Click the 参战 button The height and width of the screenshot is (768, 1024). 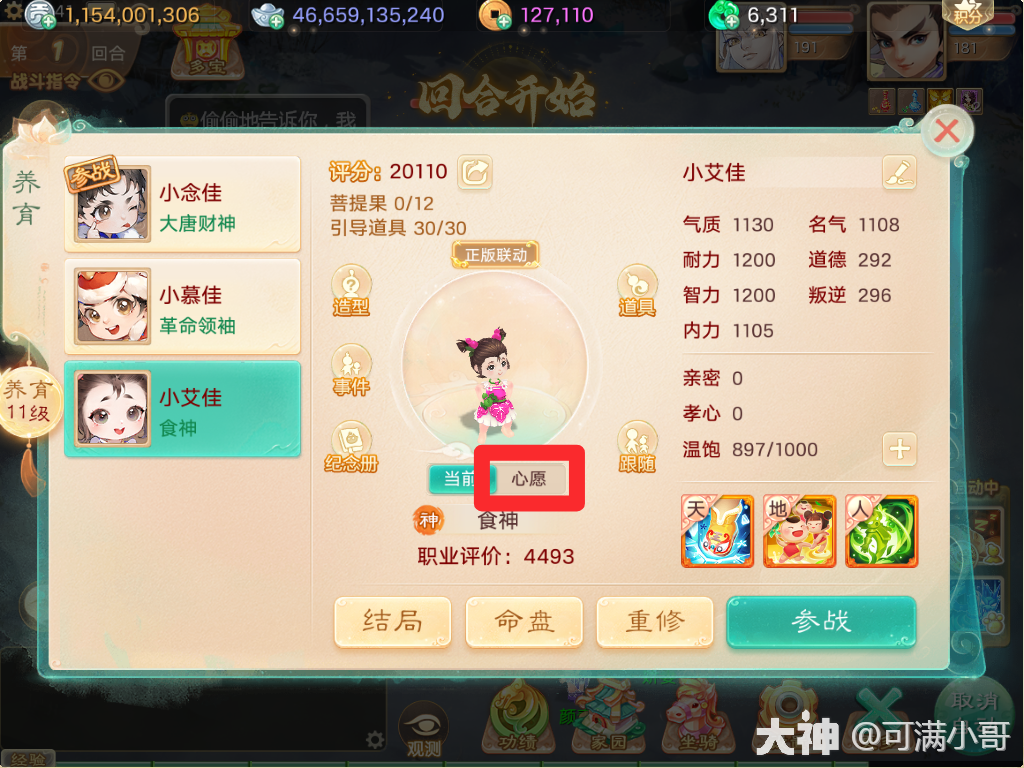click(x=822, y=621)
